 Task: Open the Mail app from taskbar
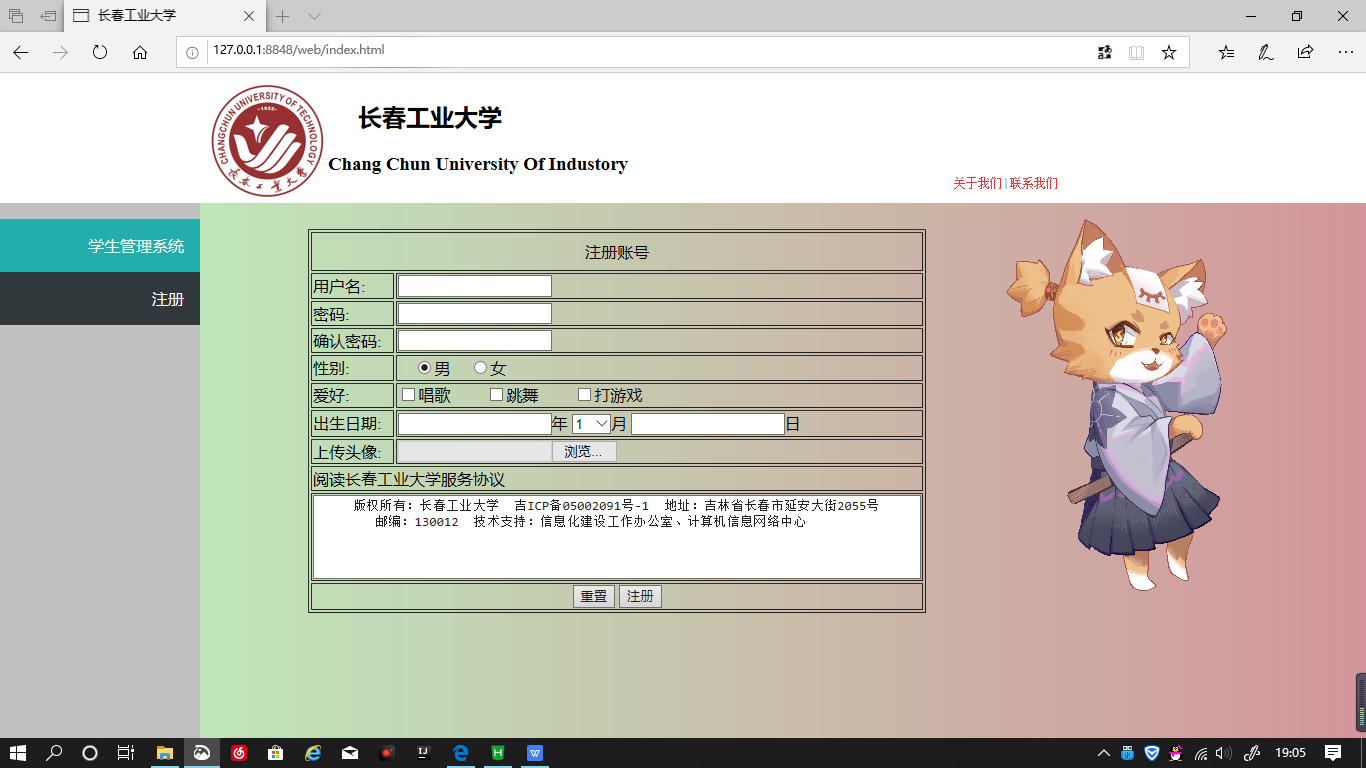tap(350, 752)
